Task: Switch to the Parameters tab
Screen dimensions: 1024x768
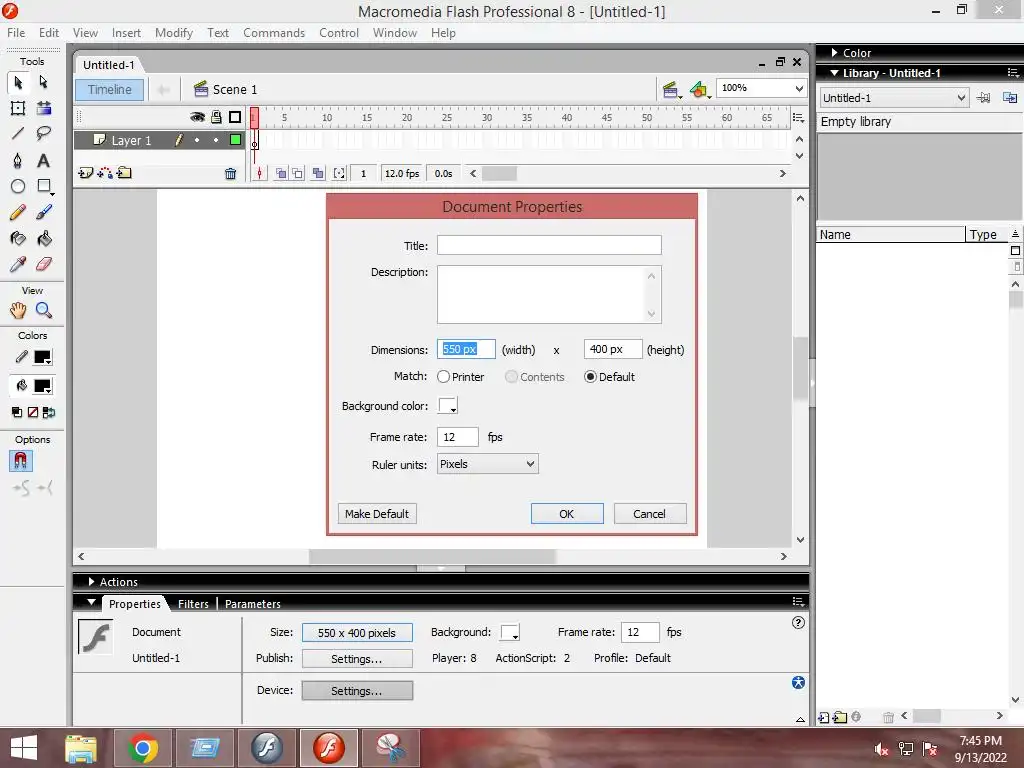Action: point(253,604)
